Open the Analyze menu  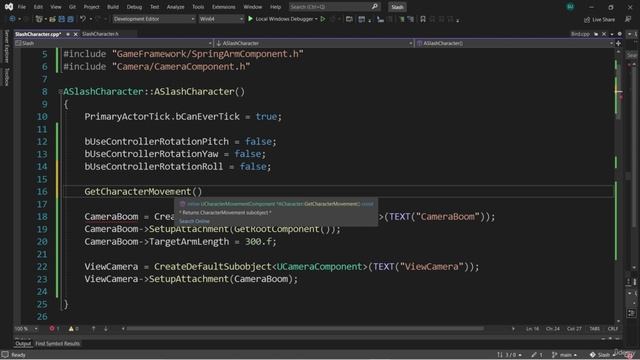tap(175, 7)
